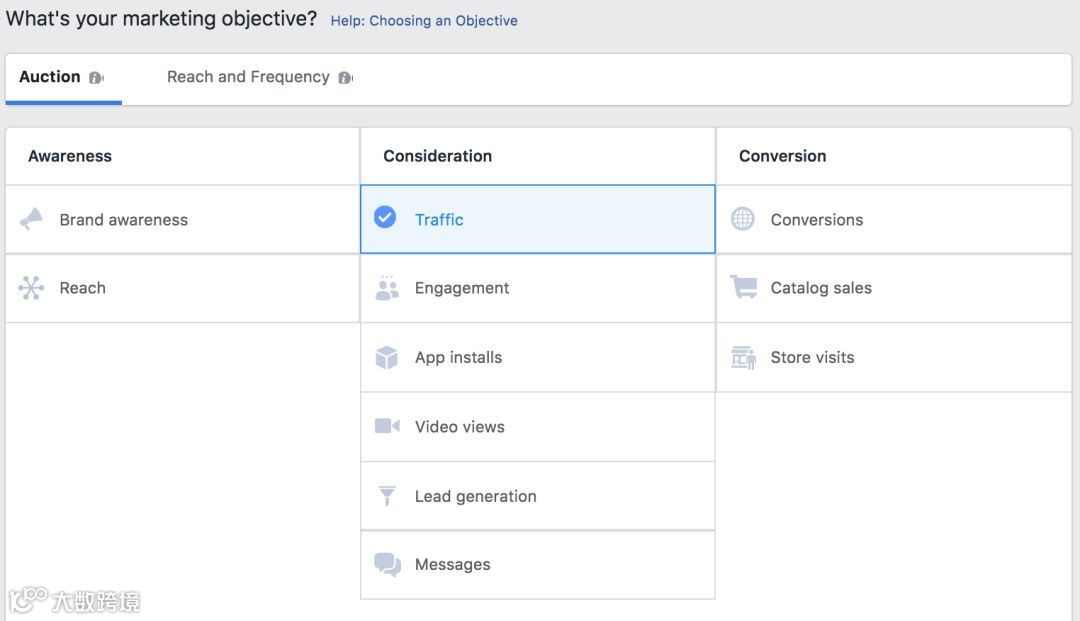Choose the Catalog sales objective label
This screenshot has width=1080, height=621.
pyautogui.click(x=821, y=288)
